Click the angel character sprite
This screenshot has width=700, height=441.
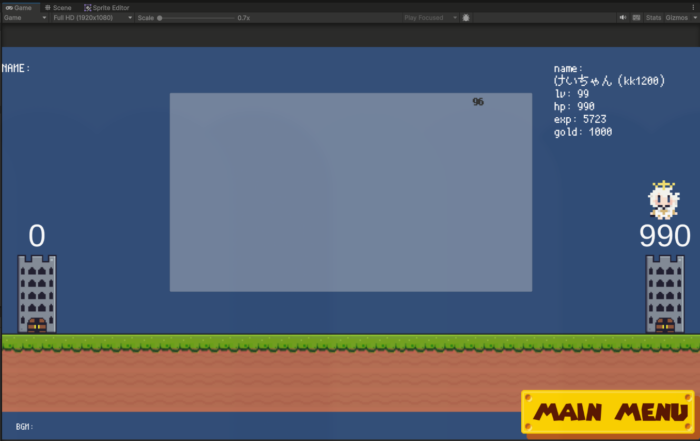662,201
